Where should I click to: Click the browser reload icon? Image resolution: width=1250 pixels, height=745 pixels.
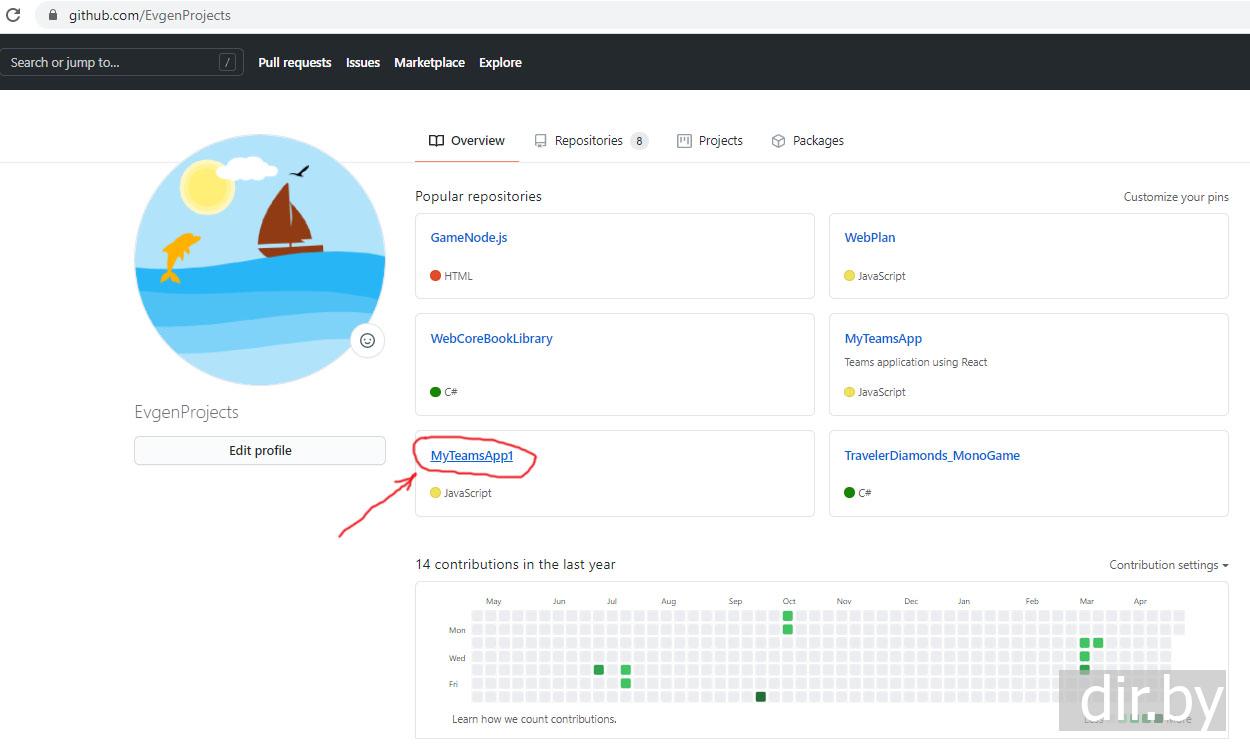(x=13, y=15)
